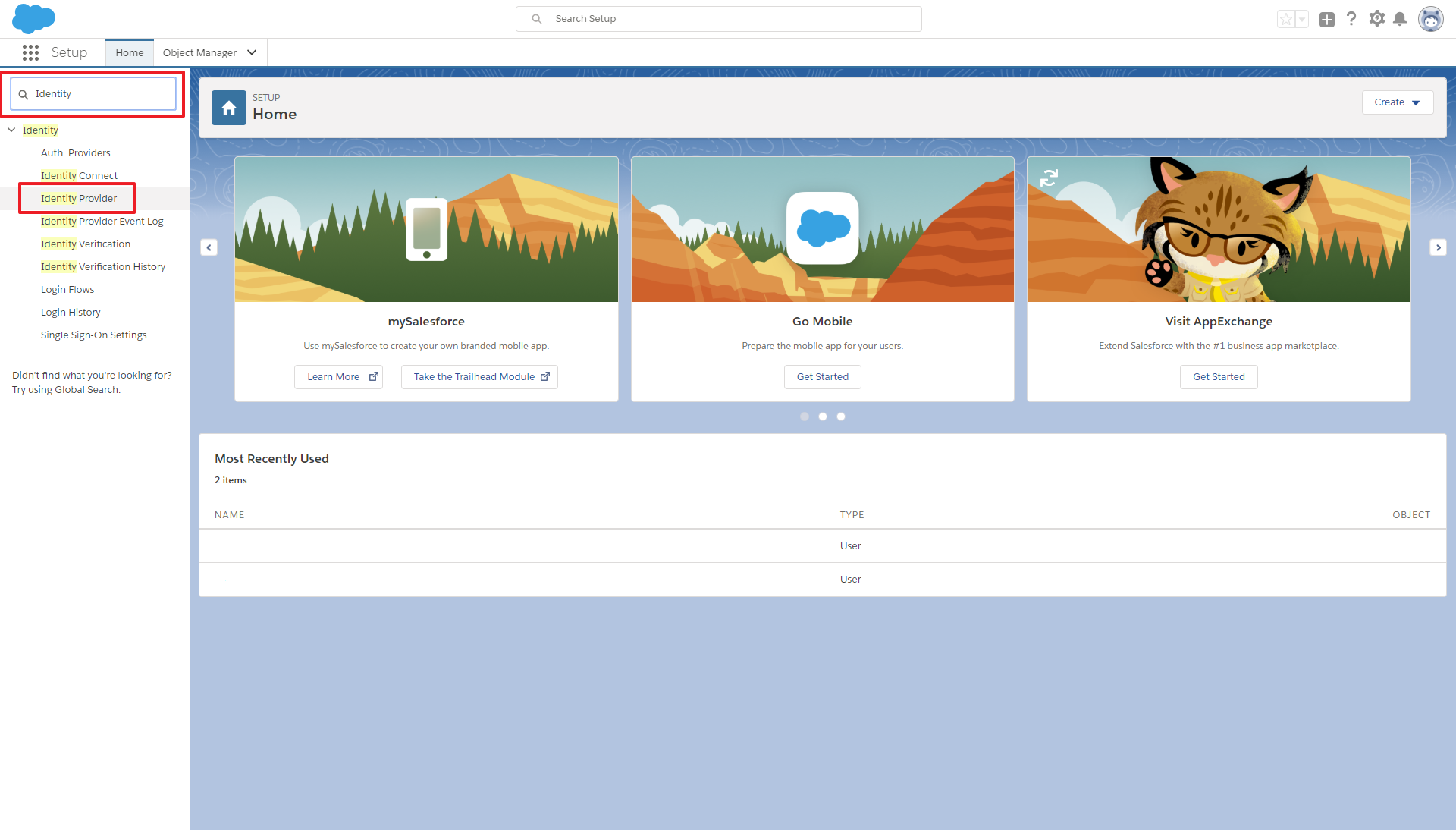The width and height of the screenshot is (1456, 830).
Task: Click the magnifier icon in Quick Find box
Action: coord(24,94)
